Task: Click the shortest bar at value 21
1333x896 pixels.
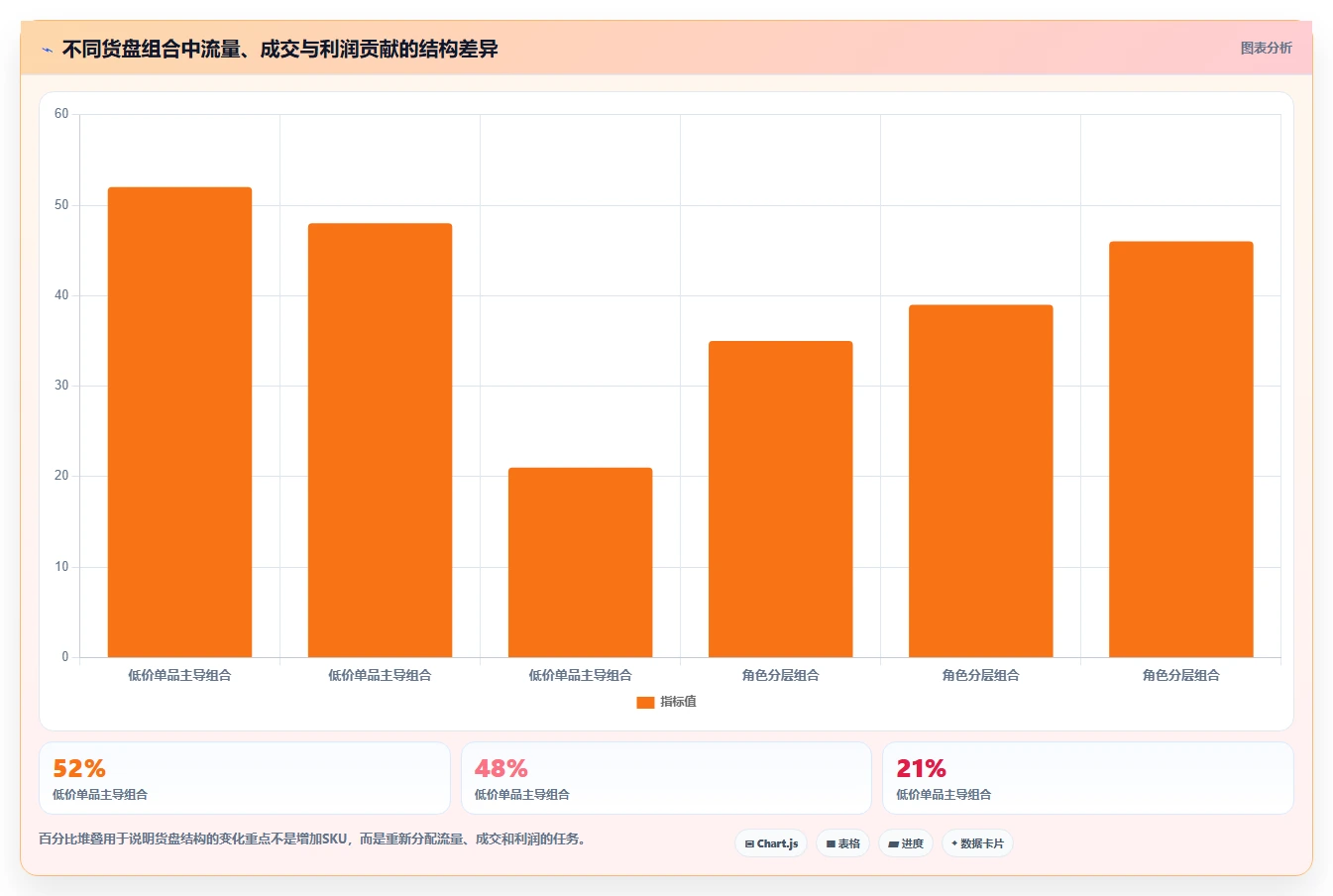Action: pyautogui.click(x=580, y=562)
